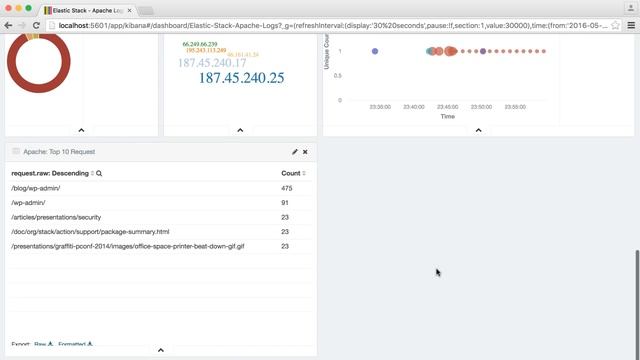Collapse the unique count chart panel caret
This screenshot has height=360, width=640.
click(x=478, y=130)
